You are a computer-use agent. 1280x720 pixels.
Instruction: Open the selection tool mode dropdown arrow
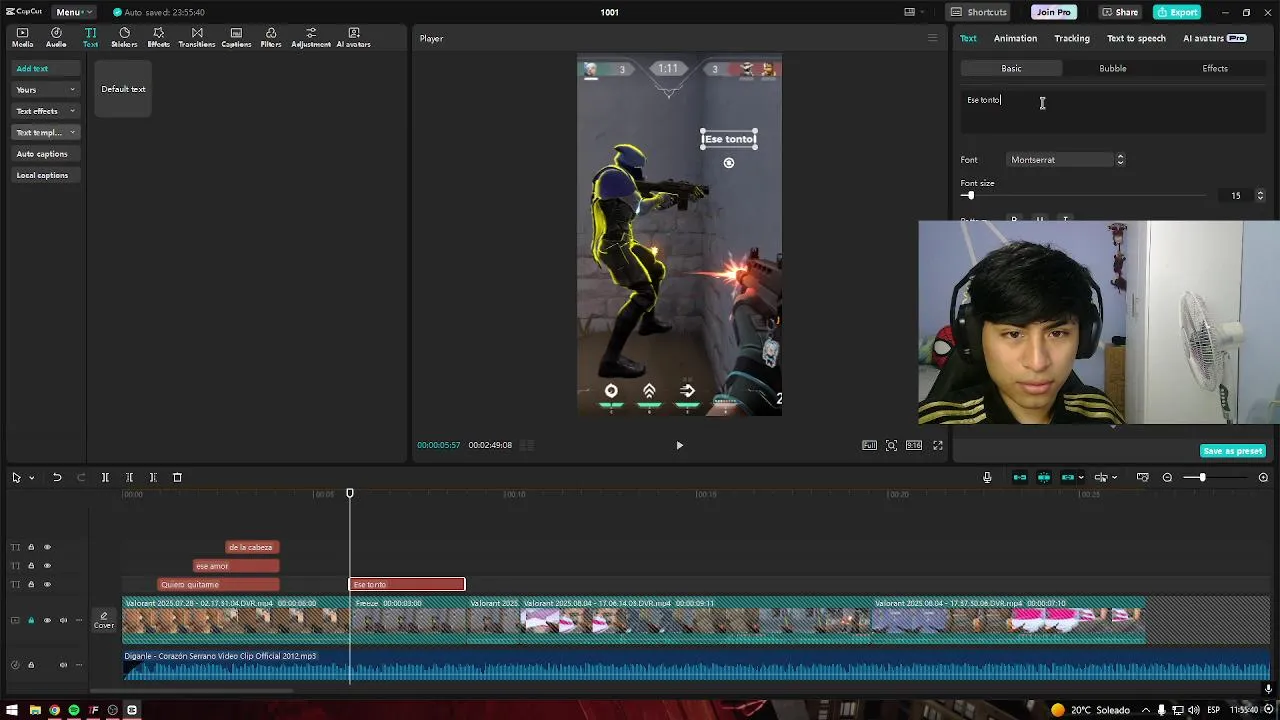(31, 478)
